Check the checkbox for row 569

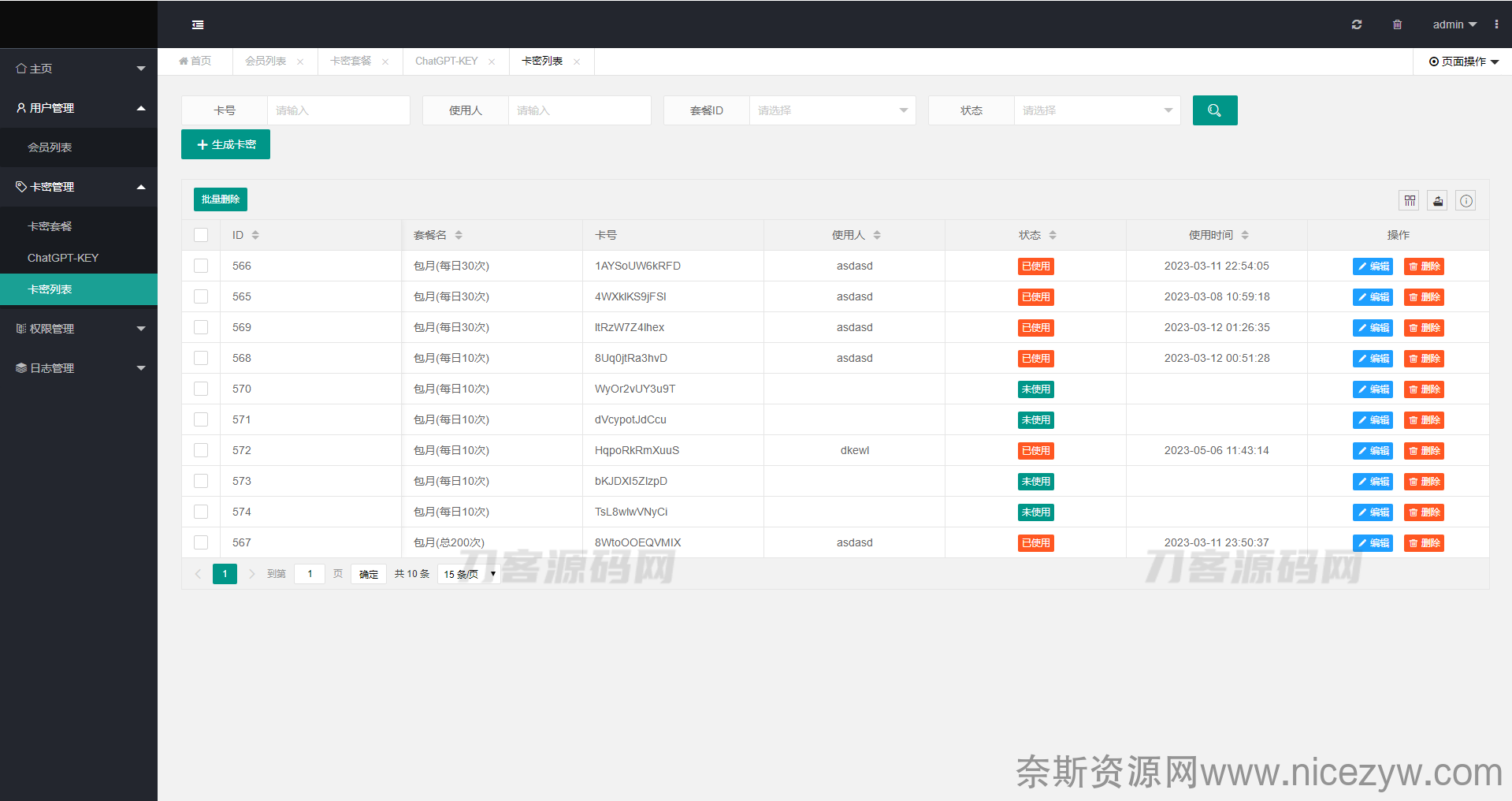point(201,327)
